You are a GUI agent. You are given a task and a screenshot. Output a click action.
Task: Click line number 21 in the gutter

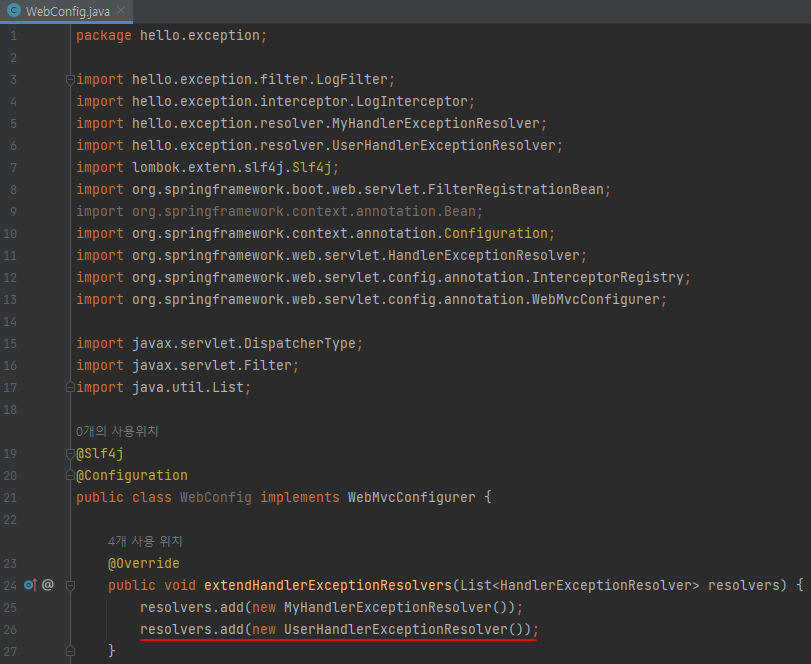pyautogui.click(x=10, y=497)
